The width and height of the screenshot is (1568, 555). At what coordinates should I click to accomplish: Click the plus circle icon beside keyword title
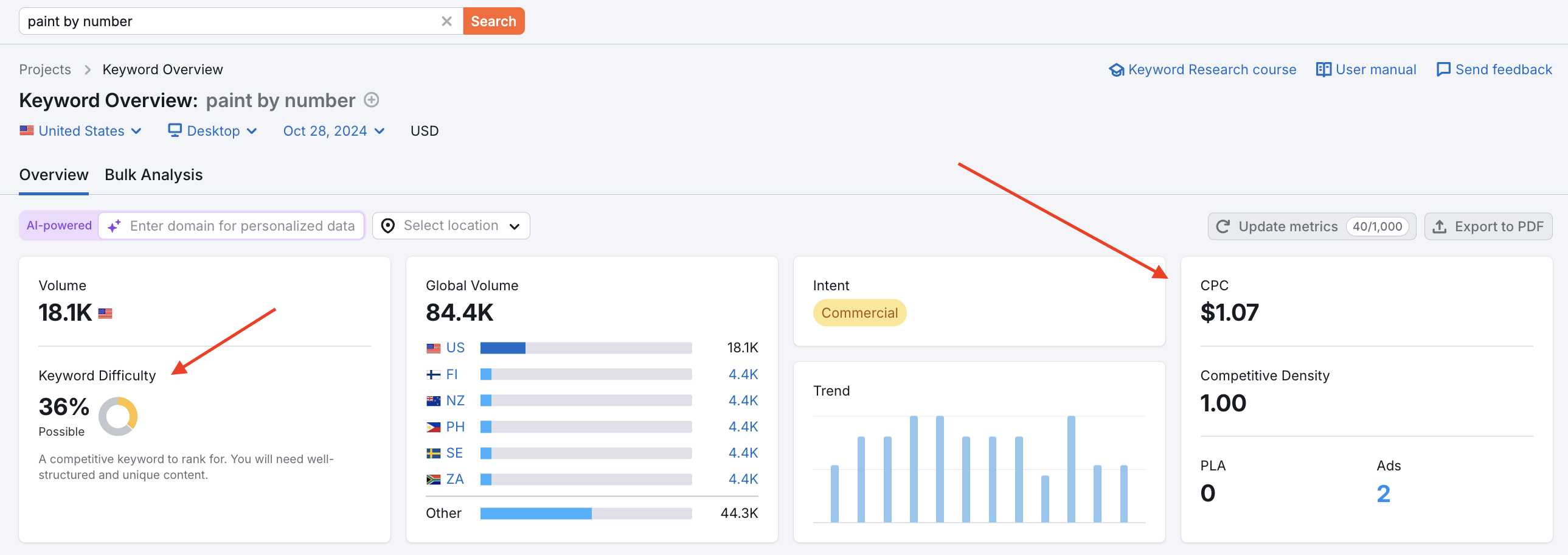371,100
